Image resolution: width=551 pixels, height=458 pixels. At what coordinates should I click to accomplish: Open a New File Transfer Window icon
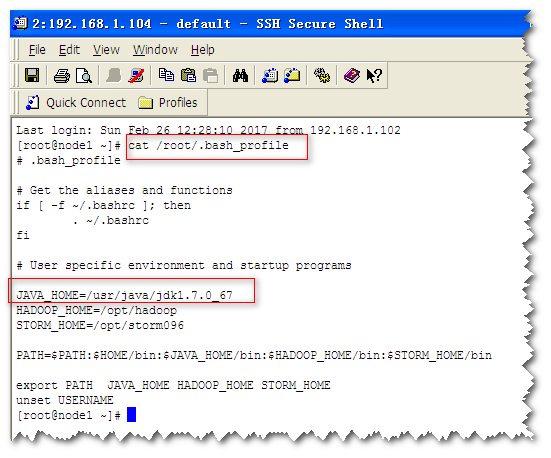[x=292, y=75]
